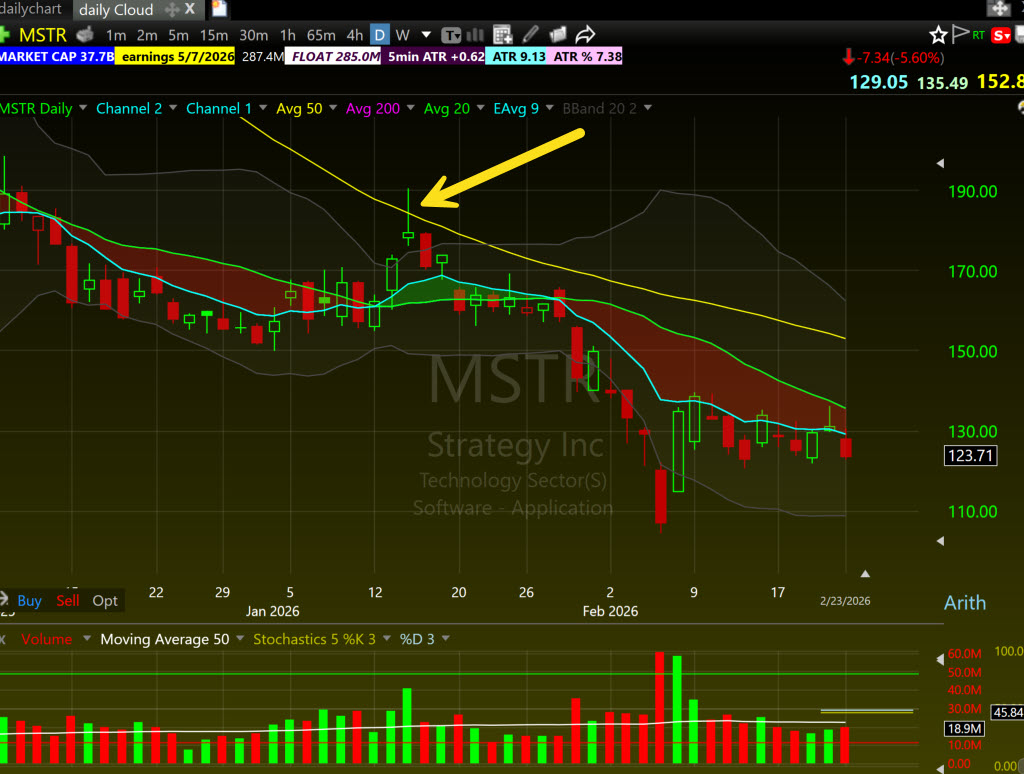Expand the Moving Average 50 dropdown
The height and width of the screenshot is (774, 1024).
[x=240, y=638]
